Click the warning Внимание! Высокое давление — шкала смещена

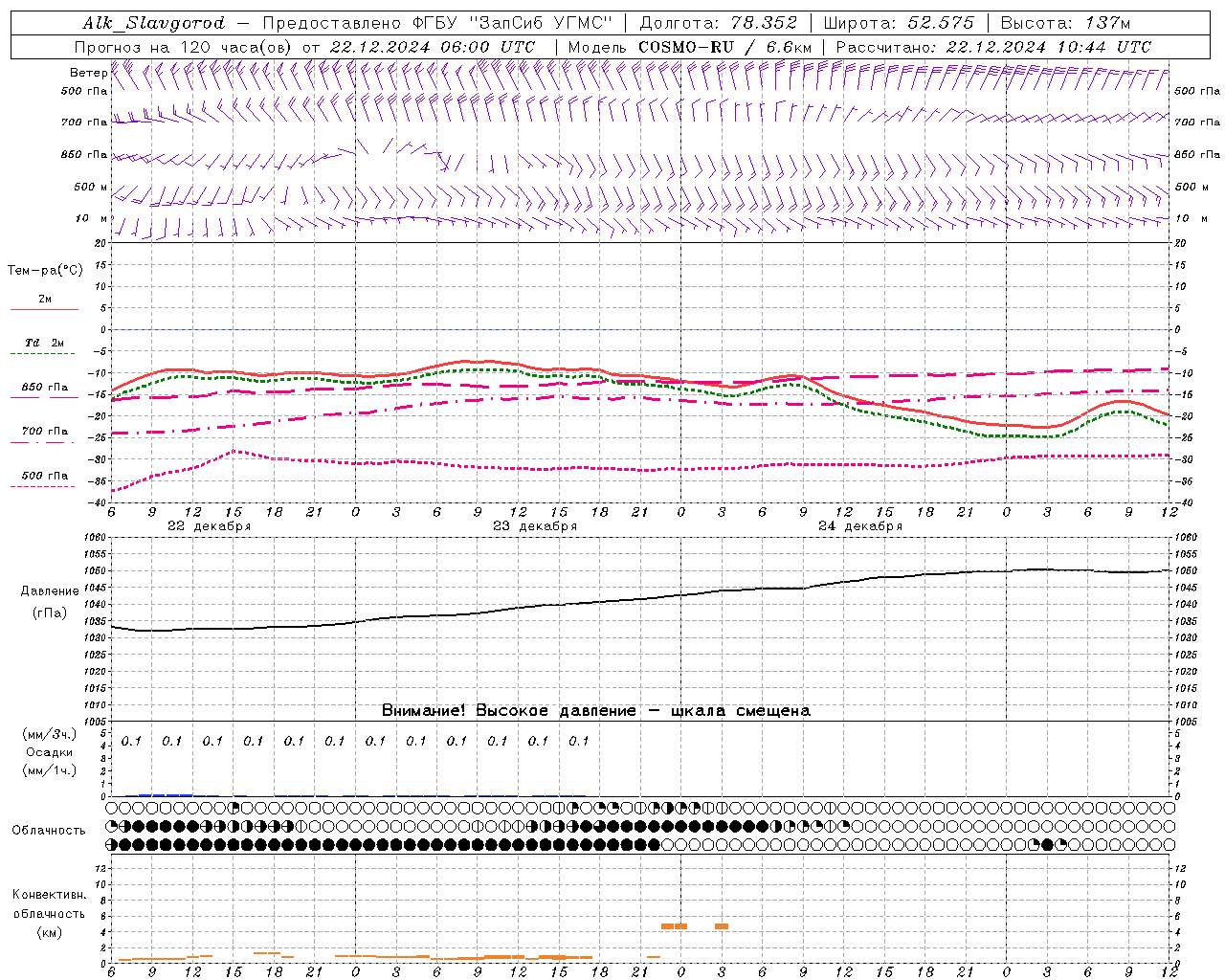596,711
